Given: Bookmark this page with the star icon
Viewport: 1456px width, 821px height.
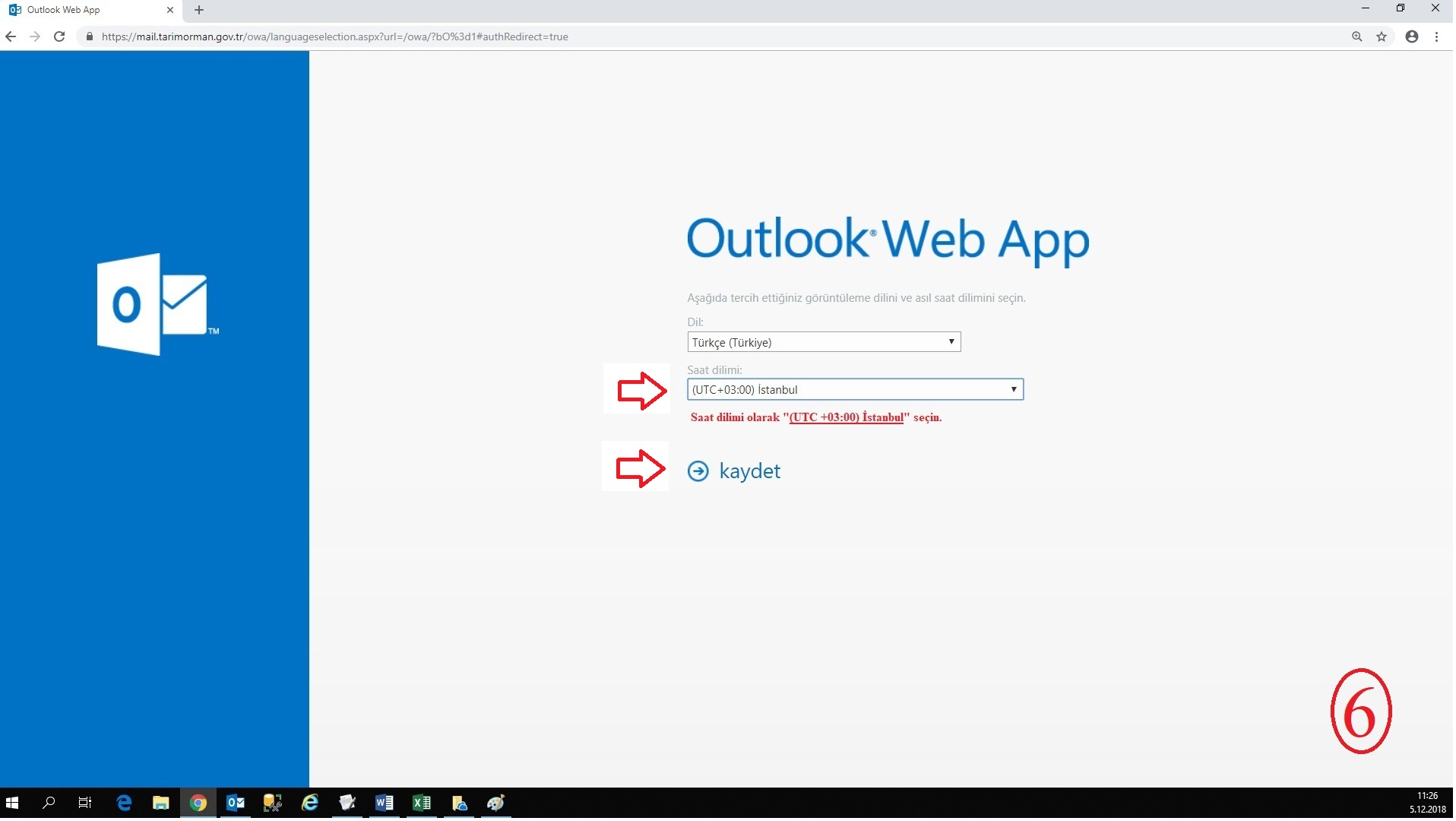Looking at the screenshot, I should pyautogui.click(x=1382, y=36).
